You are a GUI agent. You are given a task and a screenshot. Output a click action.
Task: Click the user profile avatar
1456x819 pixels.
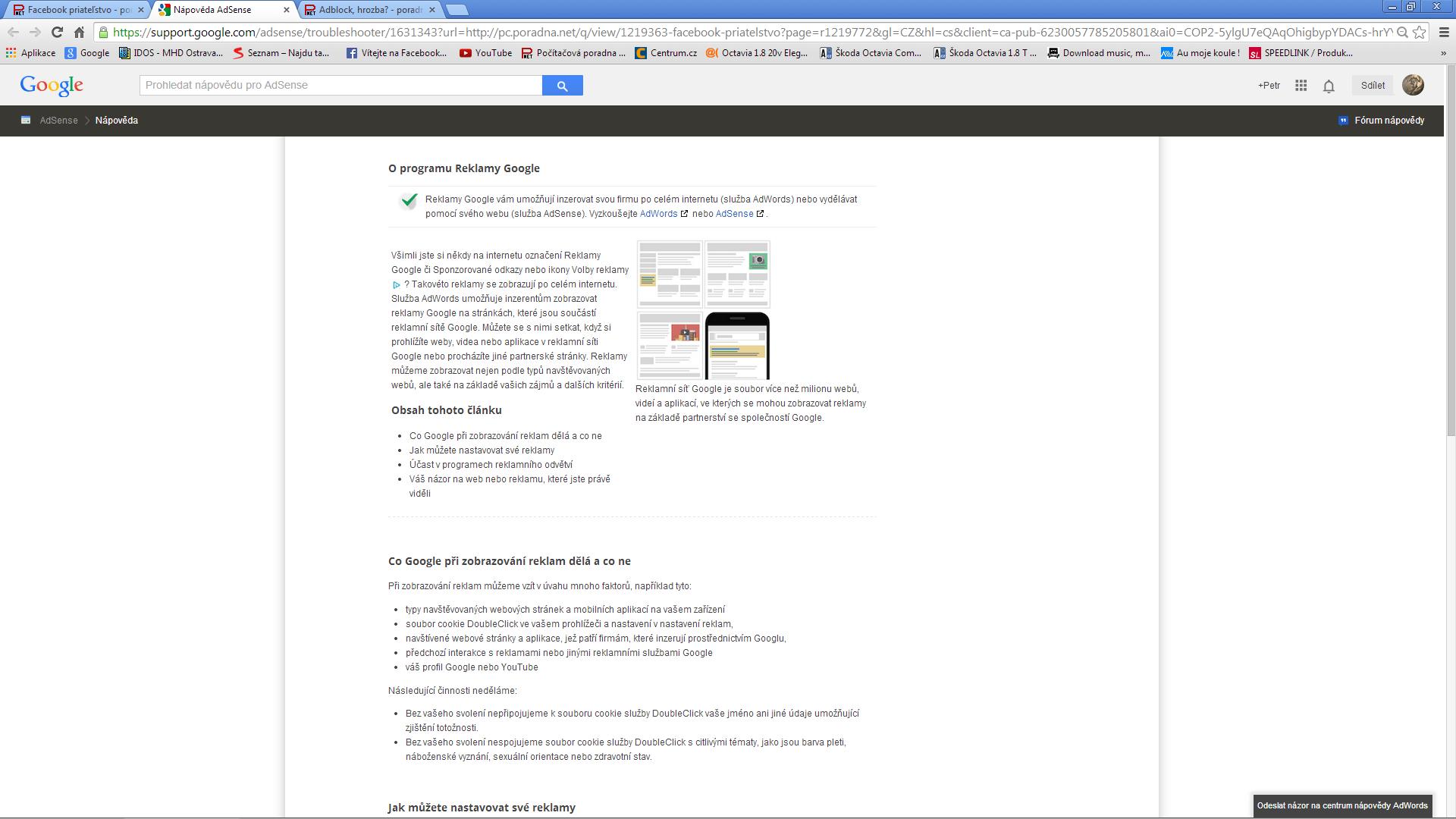point(1412,85)
